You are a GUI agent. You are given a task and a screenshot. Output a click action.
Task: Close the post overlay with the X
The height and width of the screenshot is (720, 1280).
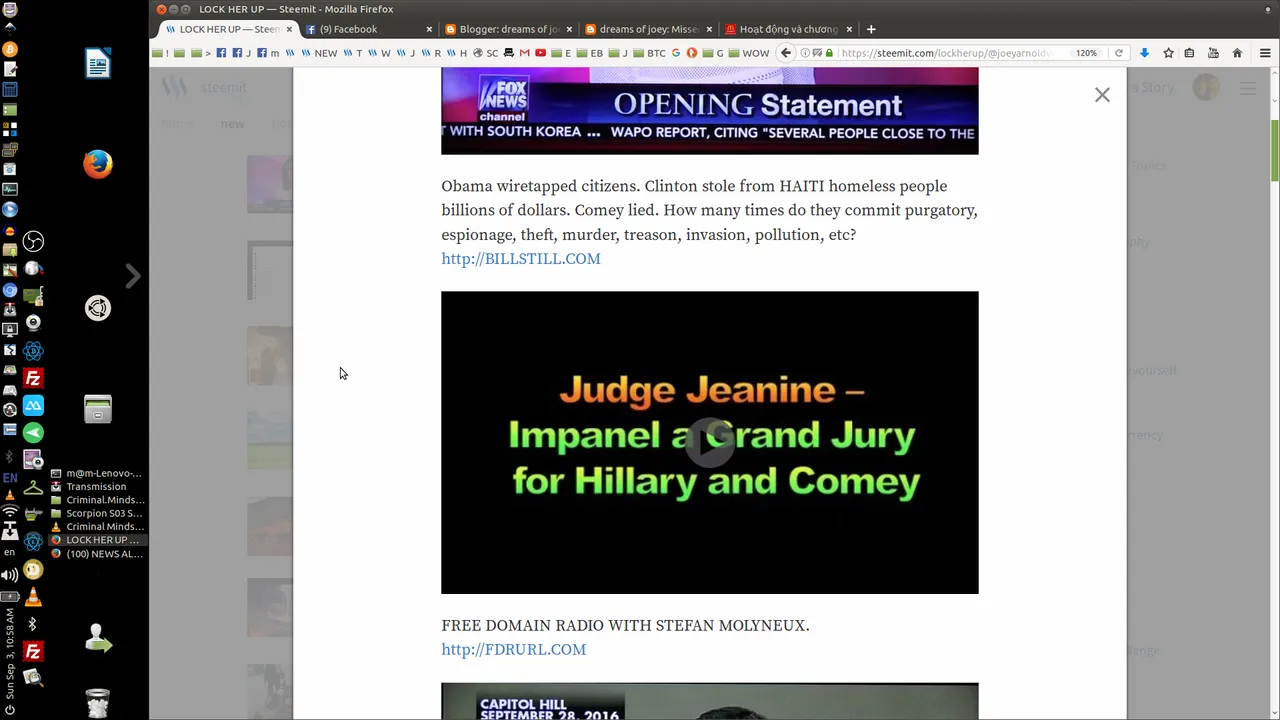[x=1102, y=95]
